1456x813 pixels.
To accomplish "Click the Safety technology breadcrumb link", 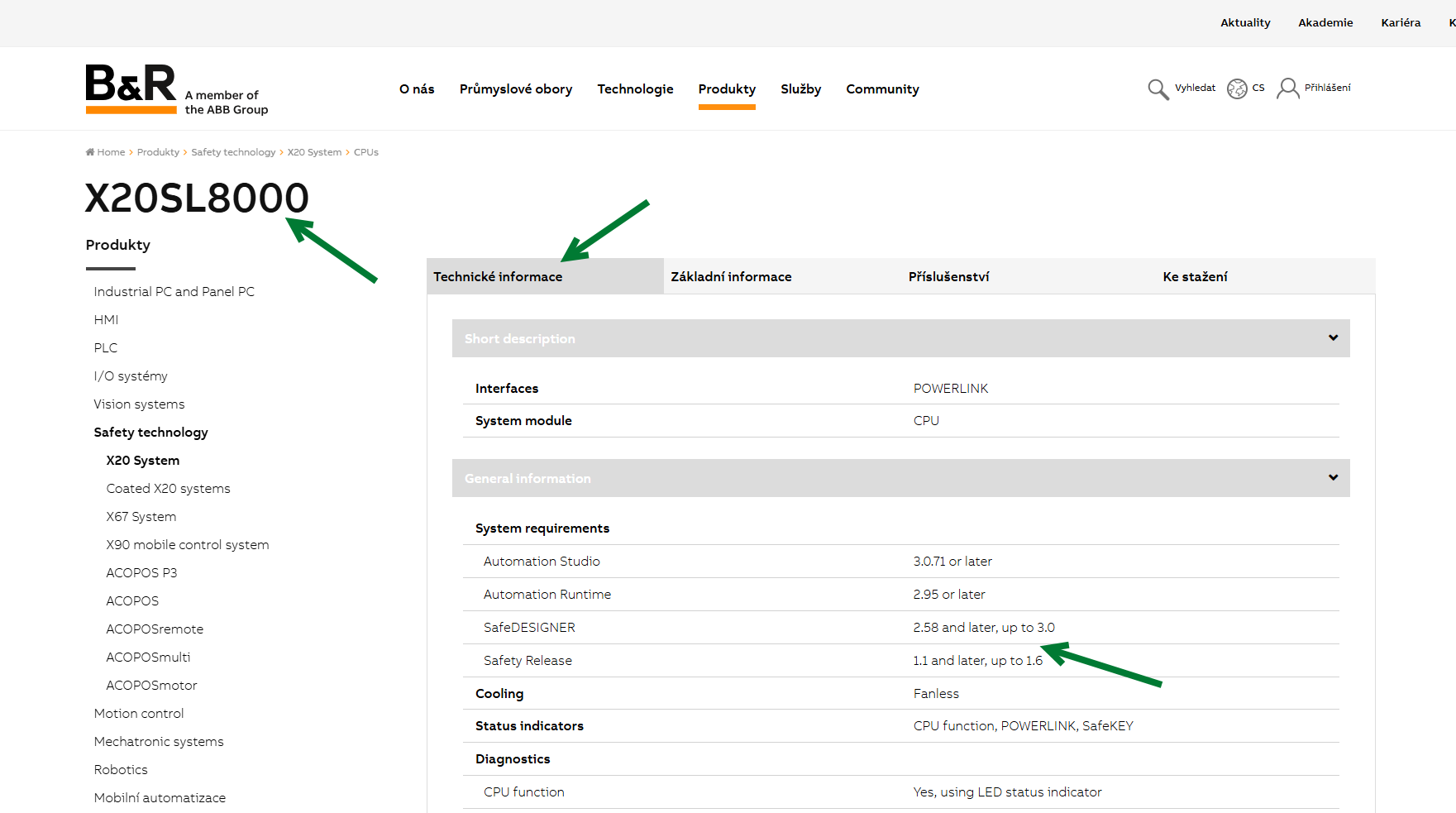I will (233, 152).
